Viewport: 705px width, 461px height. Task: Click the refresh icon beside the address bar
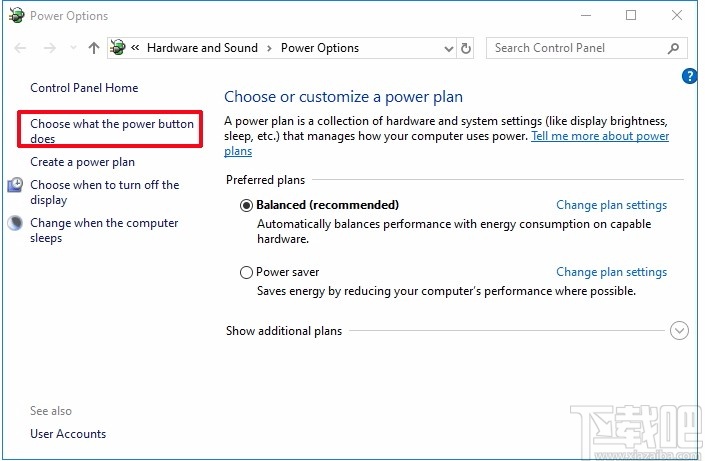(466, 48)
